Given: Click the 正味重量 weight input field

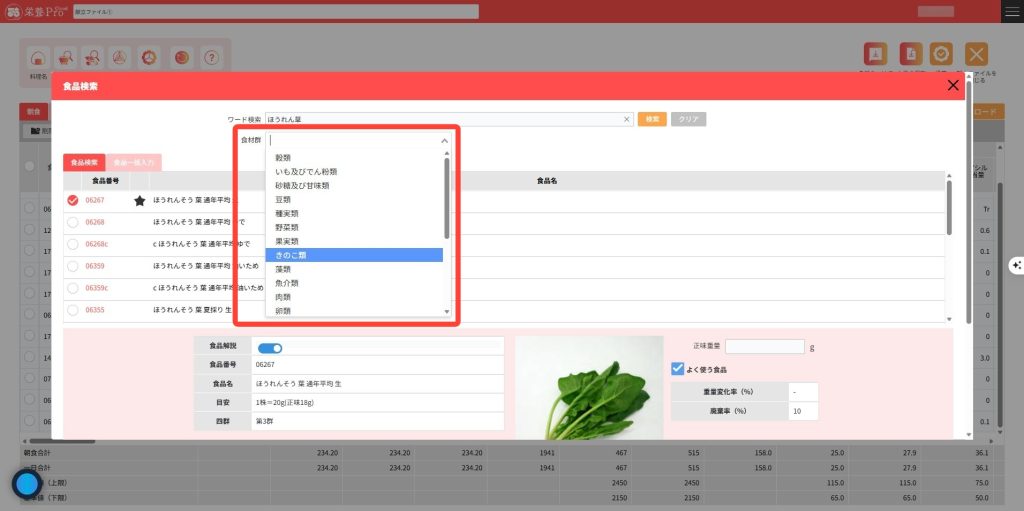Looking at the screenshot, I should pos(764,347).
